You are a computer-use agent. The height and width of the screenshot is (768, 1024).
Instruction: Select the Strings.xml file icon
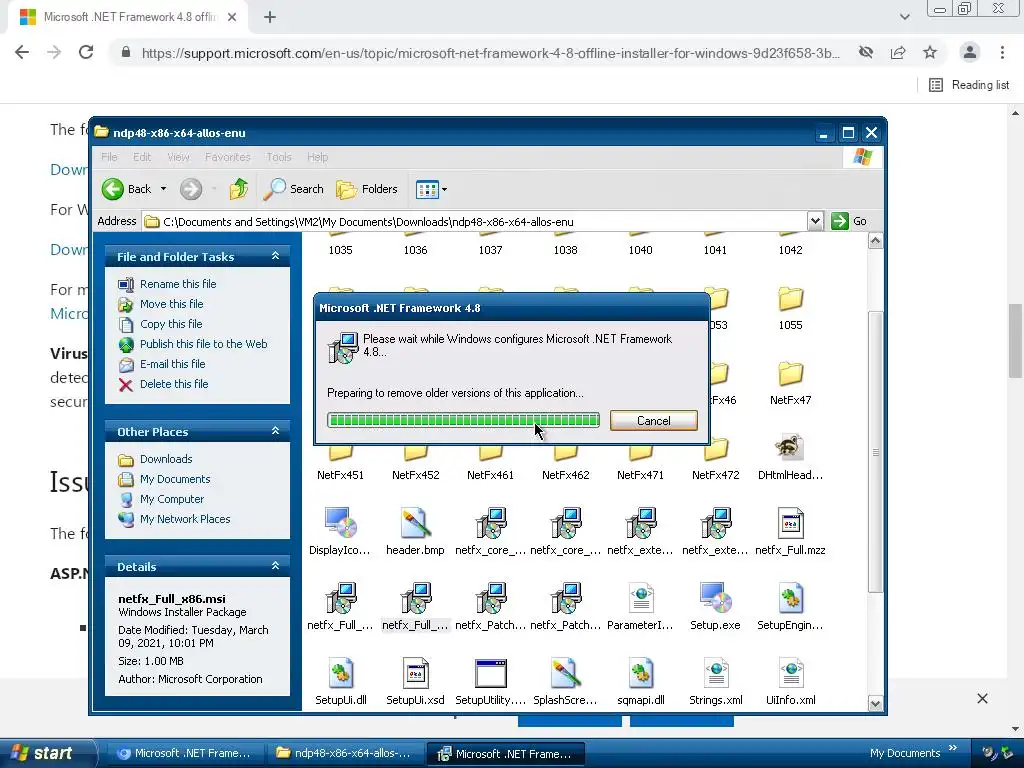coord(715,673)
